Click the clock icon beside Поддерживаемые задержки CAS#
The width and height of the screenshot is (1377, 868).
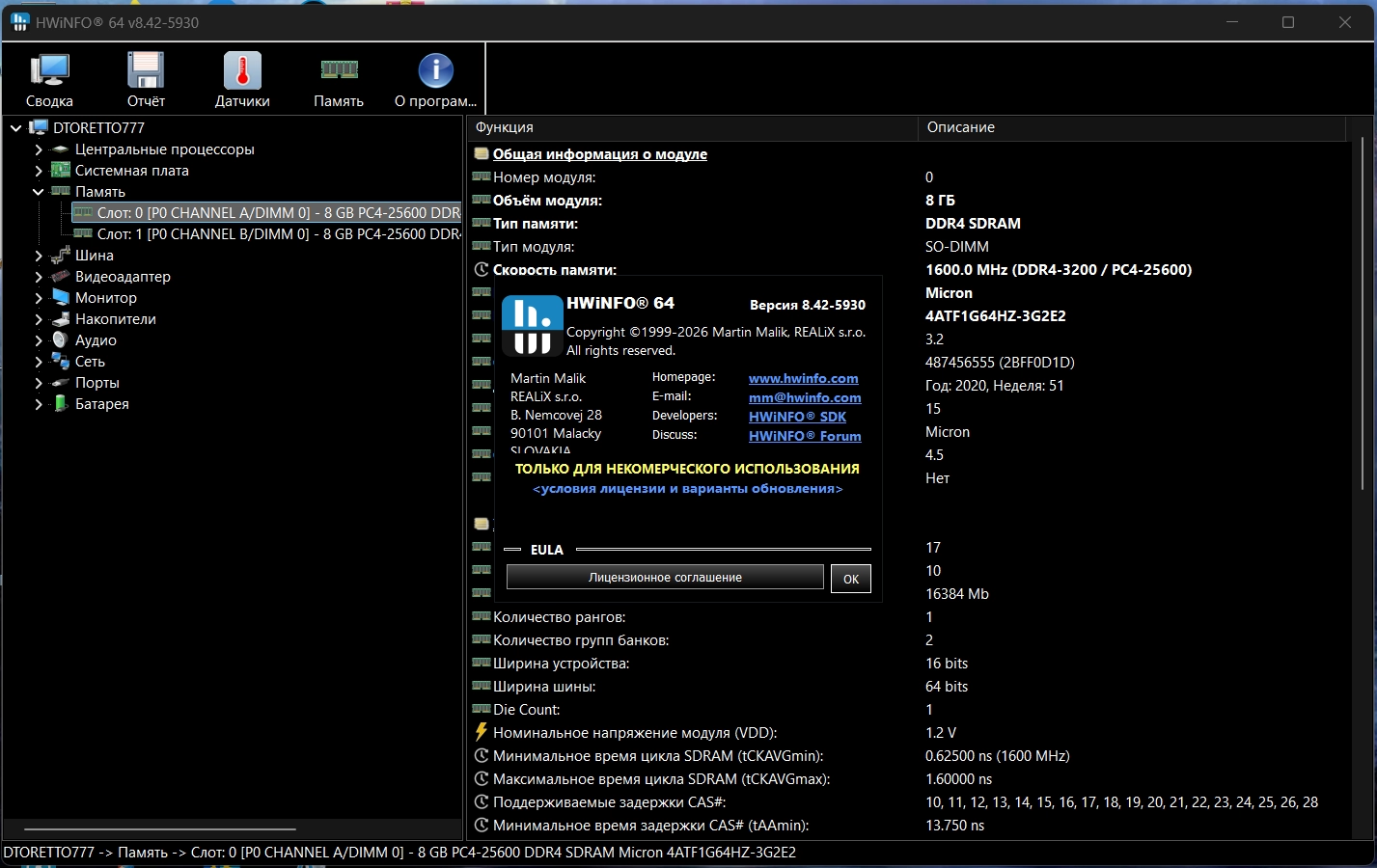(x=482, y=801)
